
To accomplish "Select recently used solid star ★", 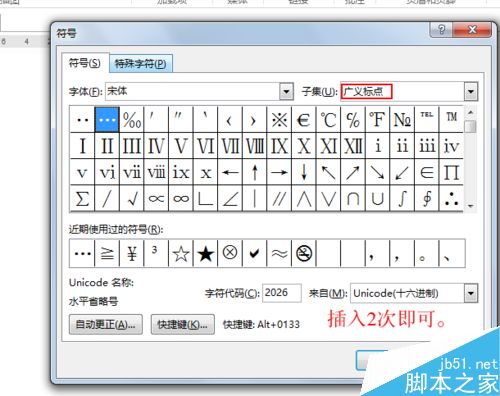I will tap(205, 253).
